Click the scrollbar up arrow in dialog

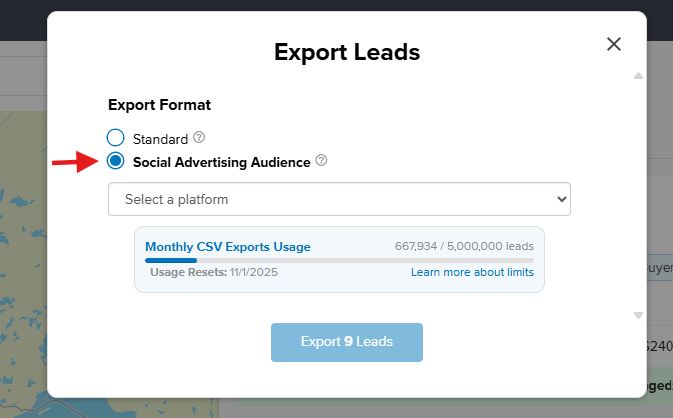pos(638,76)
